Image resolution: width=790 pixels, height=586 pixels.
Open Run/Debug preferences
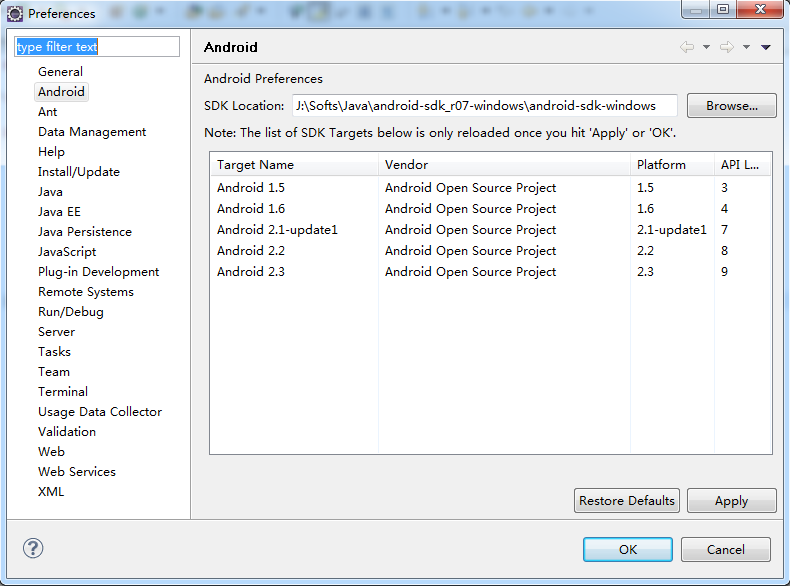(71, 312)
